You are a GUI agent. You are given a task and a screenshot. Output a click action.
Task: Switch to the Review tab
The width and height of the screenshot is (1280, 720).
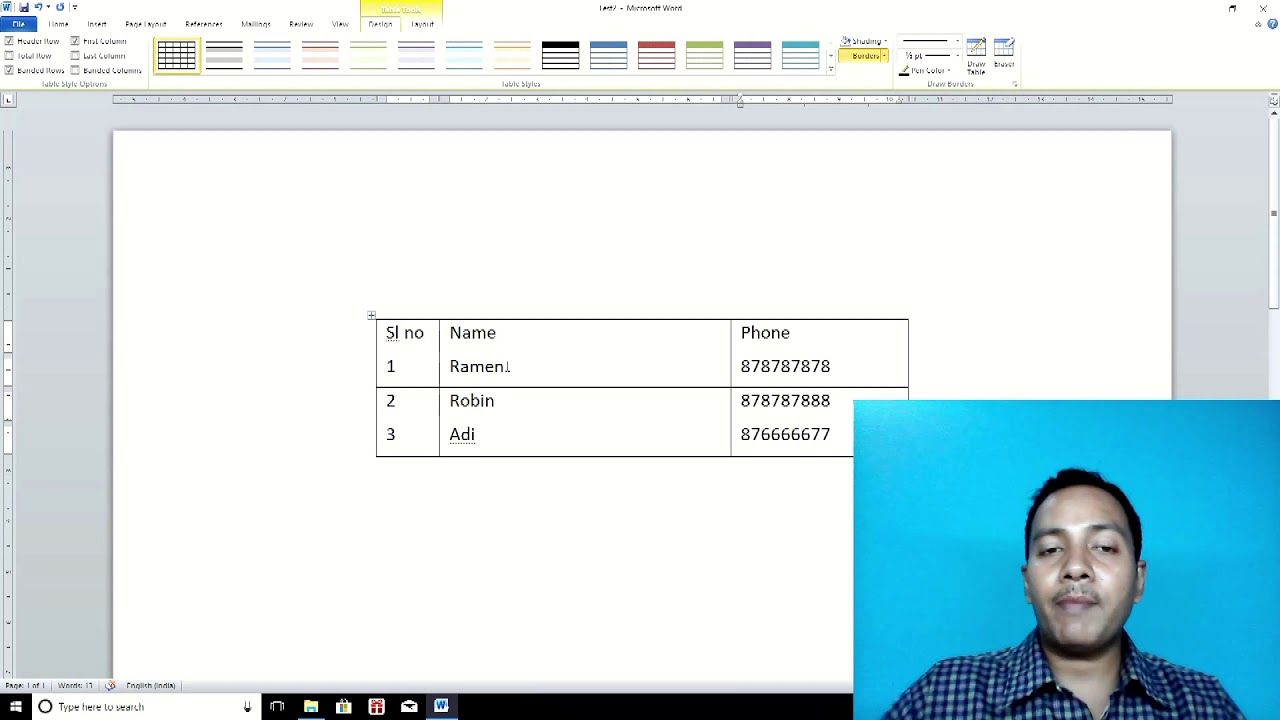click(x=301, y=24)
